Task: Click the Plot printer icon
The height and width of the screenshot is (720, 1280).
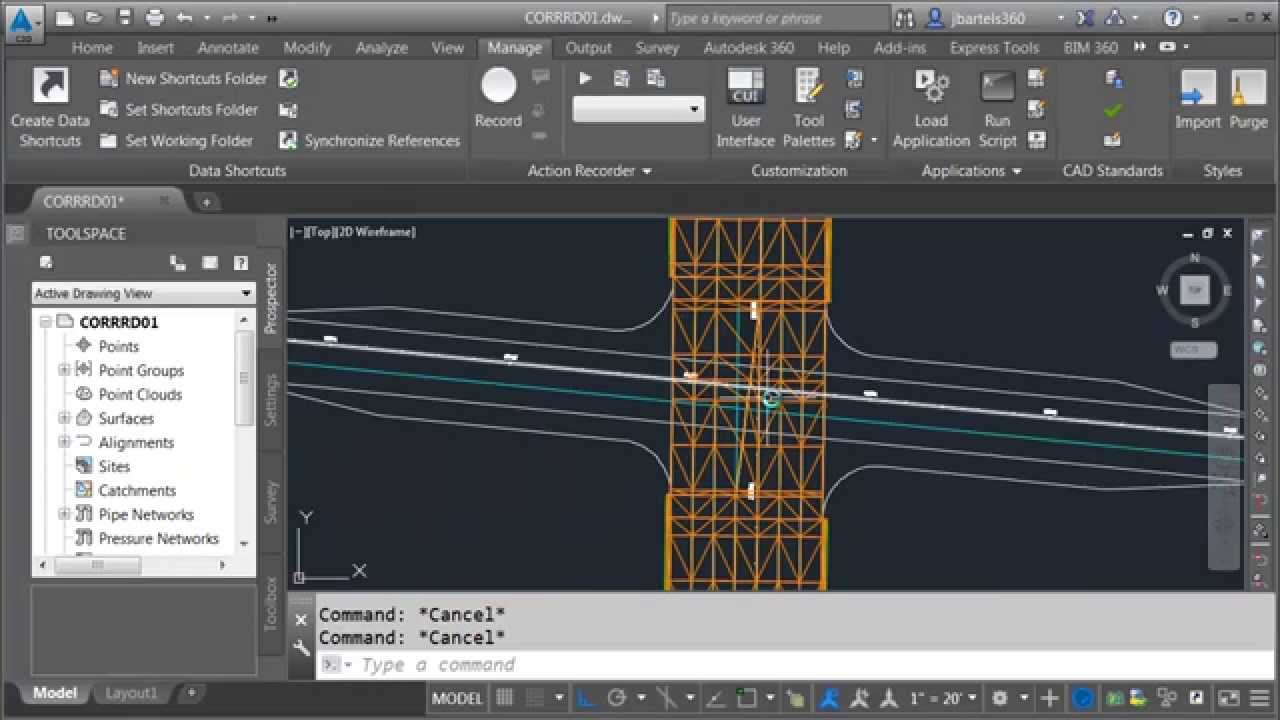Action: click(155, 18)
